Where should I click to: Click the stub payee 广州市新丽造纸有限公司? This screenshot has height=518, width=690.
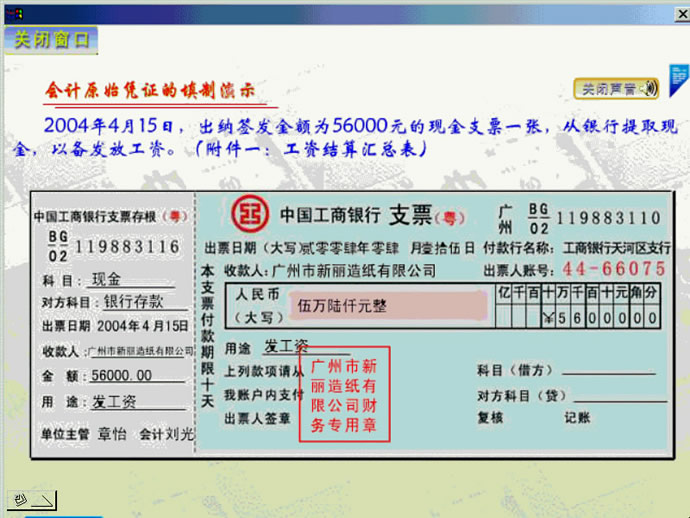[x=140, y=351]
